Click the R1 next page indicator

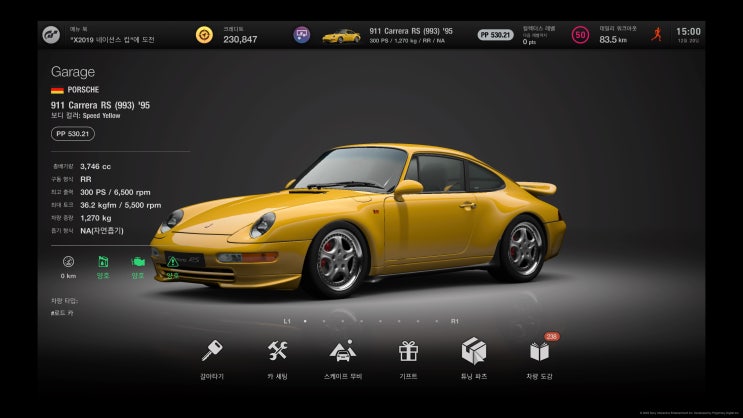[454, 321]
